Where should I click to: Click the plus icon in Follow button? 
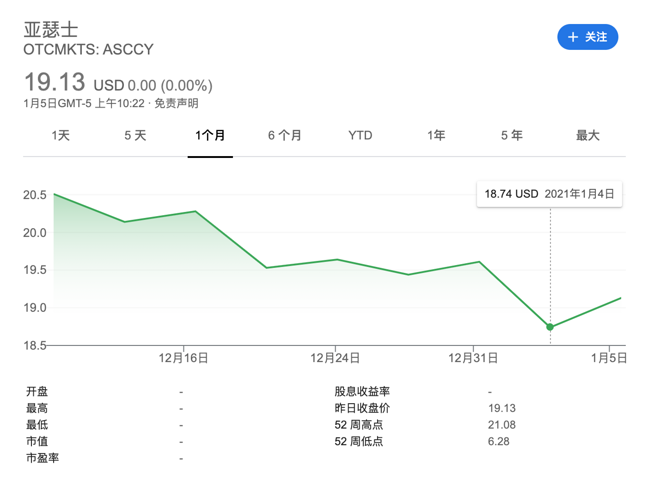(x=573, y=37)
